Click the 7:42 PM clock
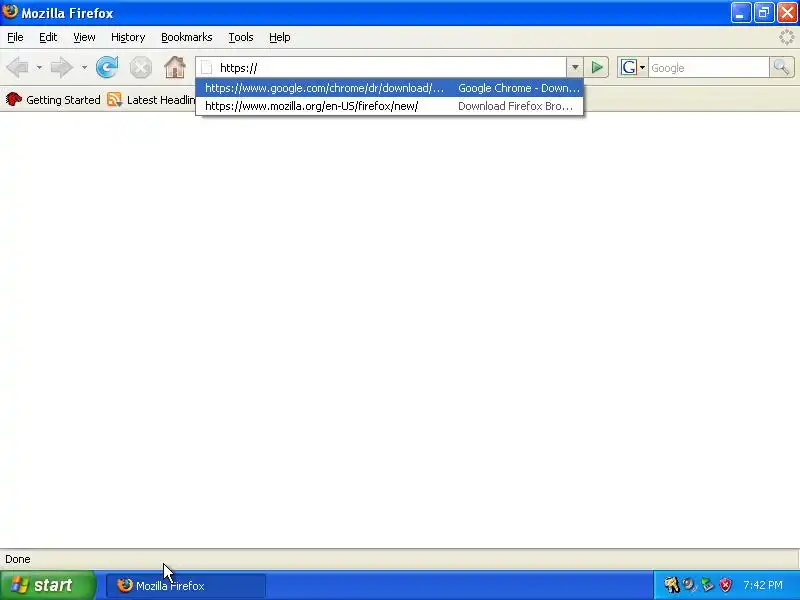Image resolution: width=800 pixels, height=600 pixels. 763,585
